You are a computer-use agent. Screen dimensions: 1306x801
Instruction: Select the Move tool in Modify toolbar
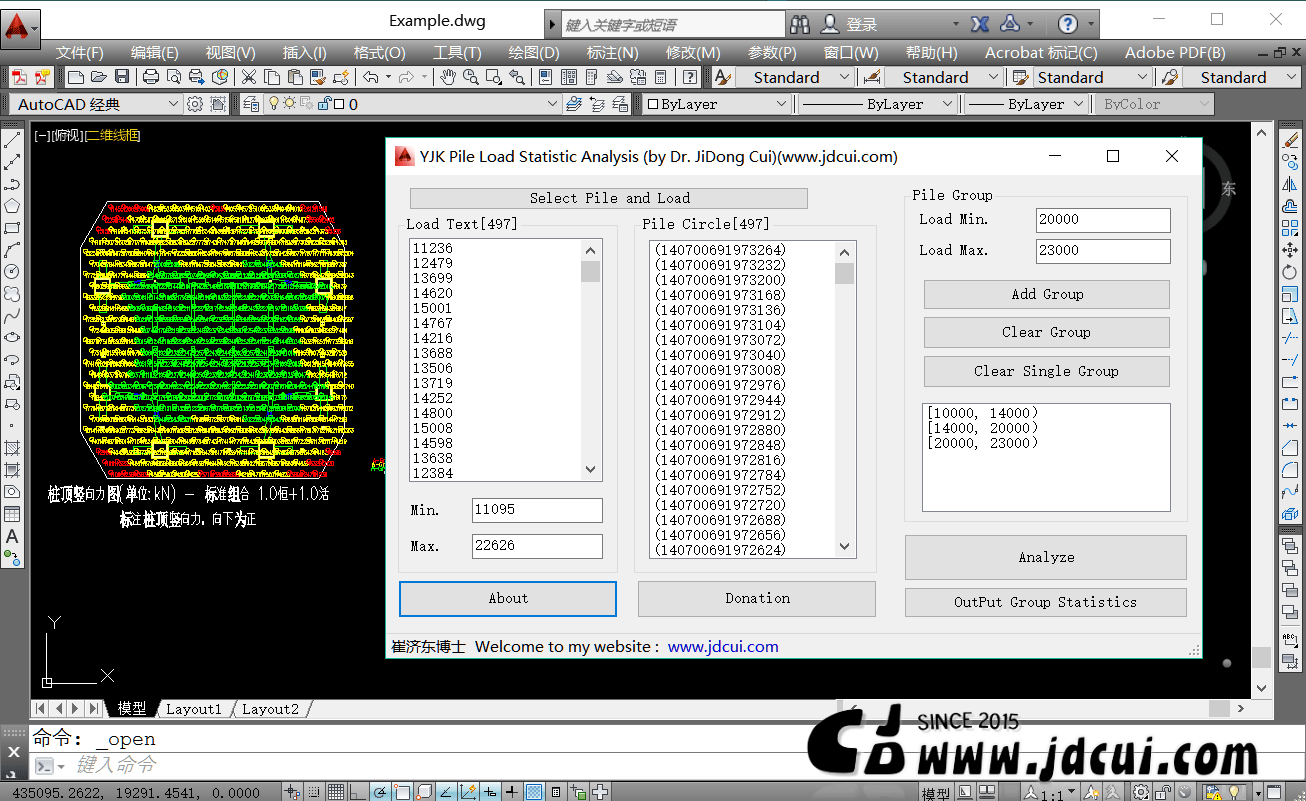pyautogui.click(x=1290, y=250)
